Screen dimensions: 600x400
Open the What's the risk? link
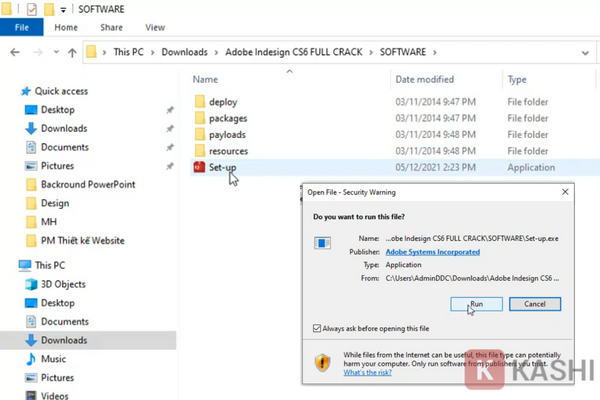[x=367, y=372]
